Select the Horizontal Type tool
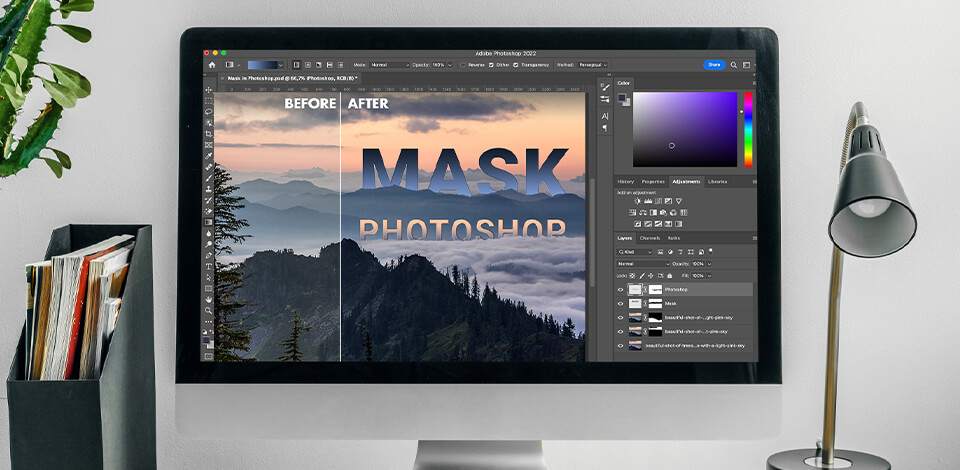 tap(209, 266)
